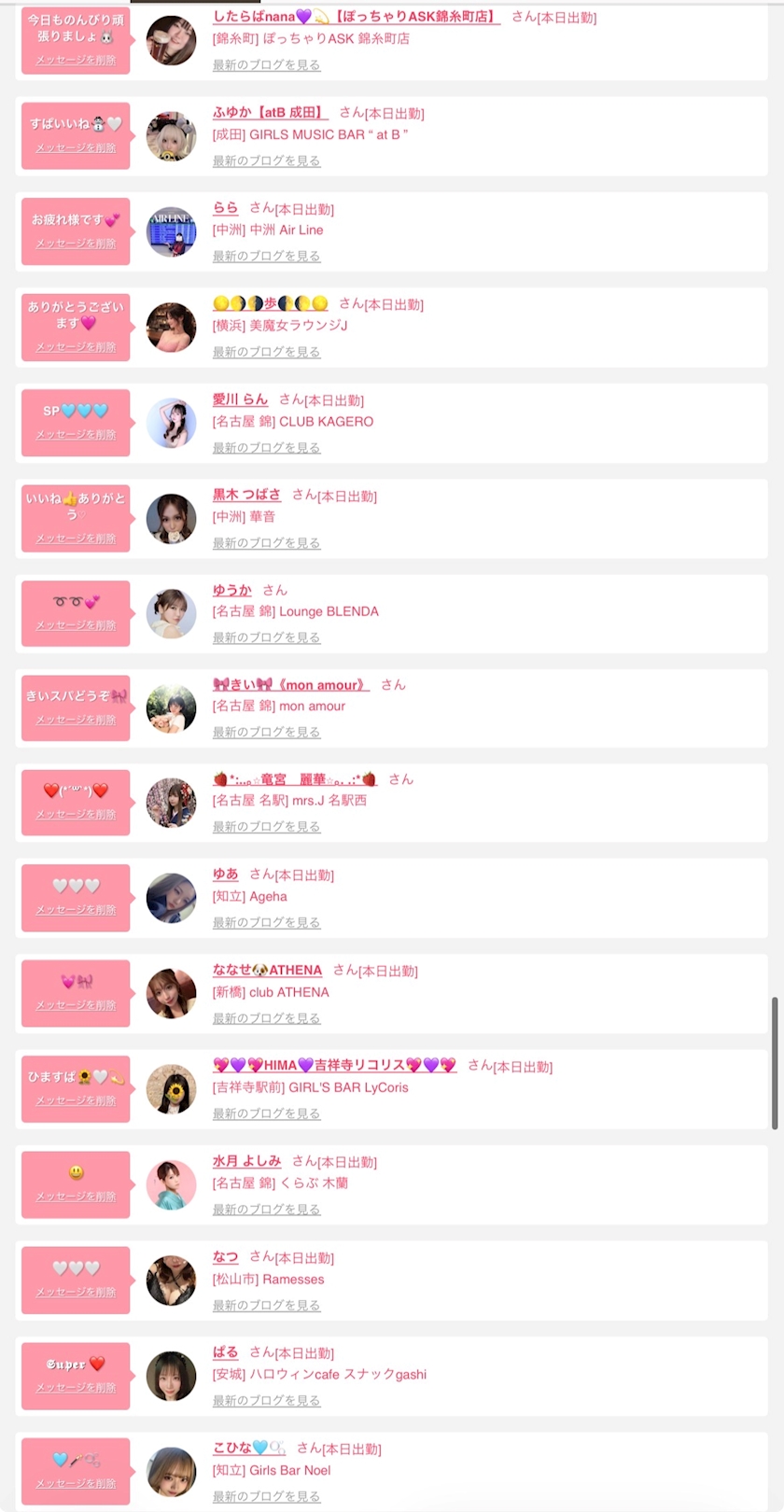Viewport: 784px width, 1512px height.
Task: Delete the Super heart message
Action: [76, 1388]
